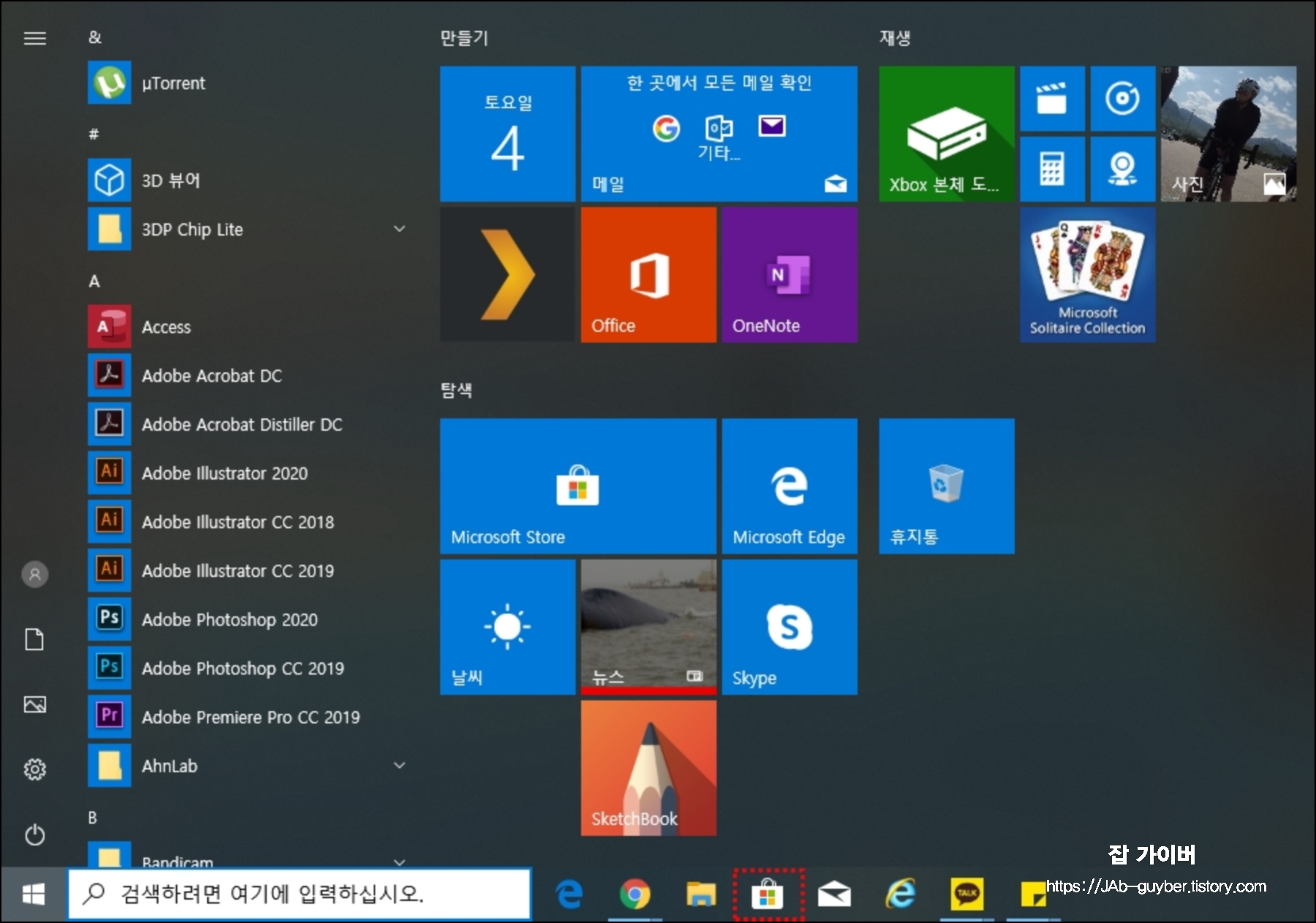Image resolution: width=1316 pixels, height=923 pixels.
Task: Open the 날씨 weather tile
Action: [x=507, y=627]
